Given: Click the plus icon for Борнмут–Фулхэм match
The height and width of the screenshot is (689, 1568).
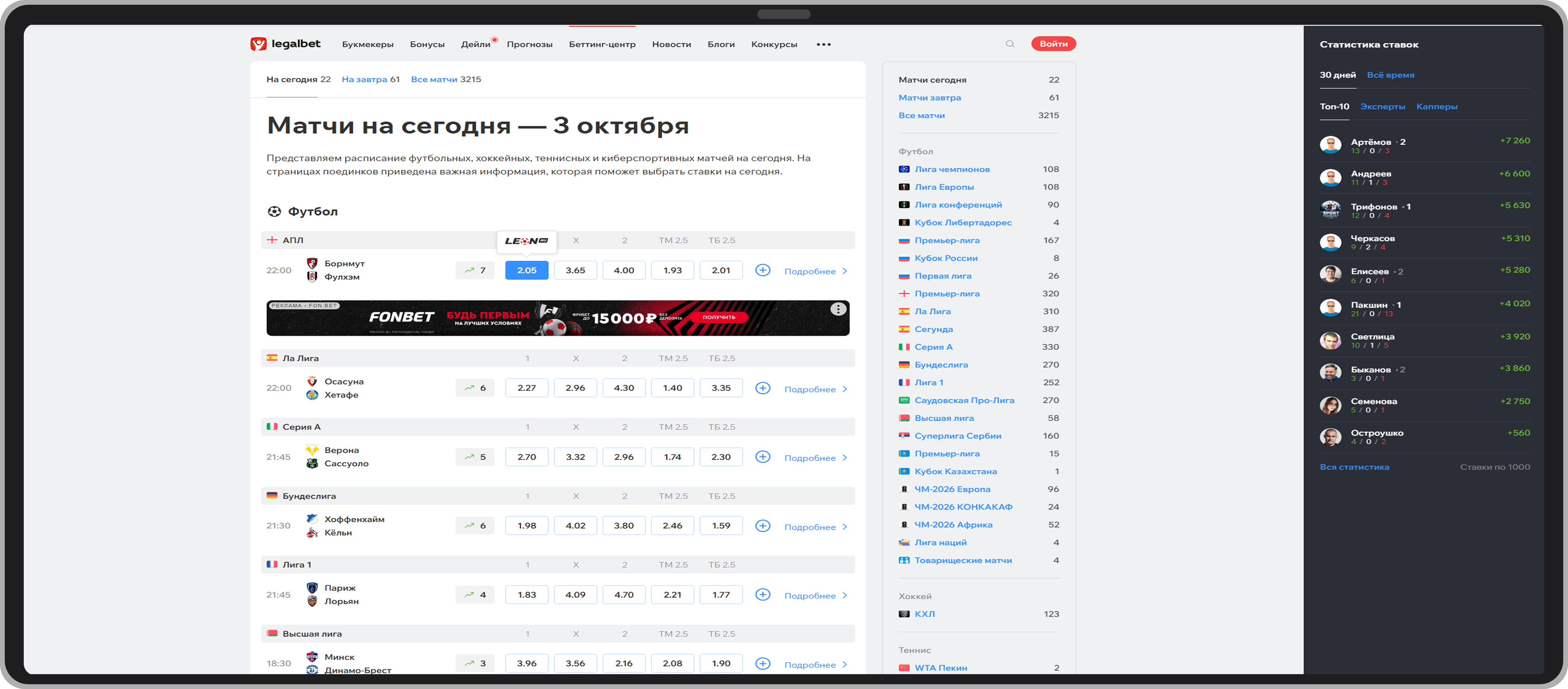Looking at the screenshot, I should tap(762, 270).
